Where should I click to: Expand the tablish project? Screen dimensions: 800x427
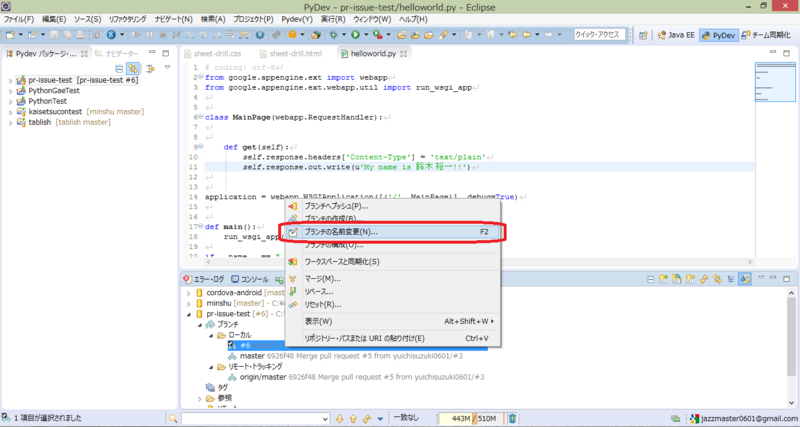10,123
